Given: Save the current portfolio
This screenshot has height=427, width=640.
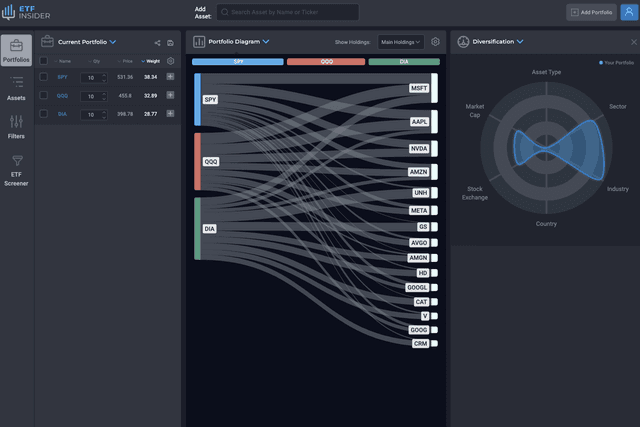Looking at the screenshot, I should coord(171,43).
